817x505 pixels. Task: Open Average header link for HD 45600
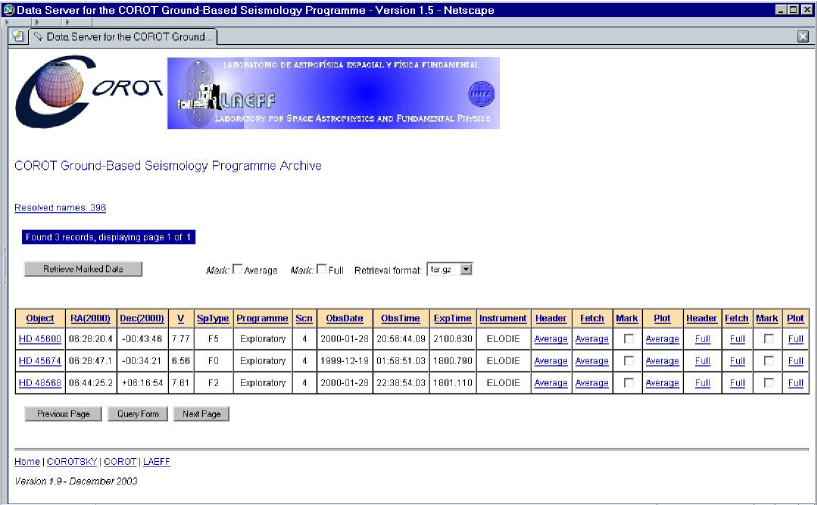[551, 339]
